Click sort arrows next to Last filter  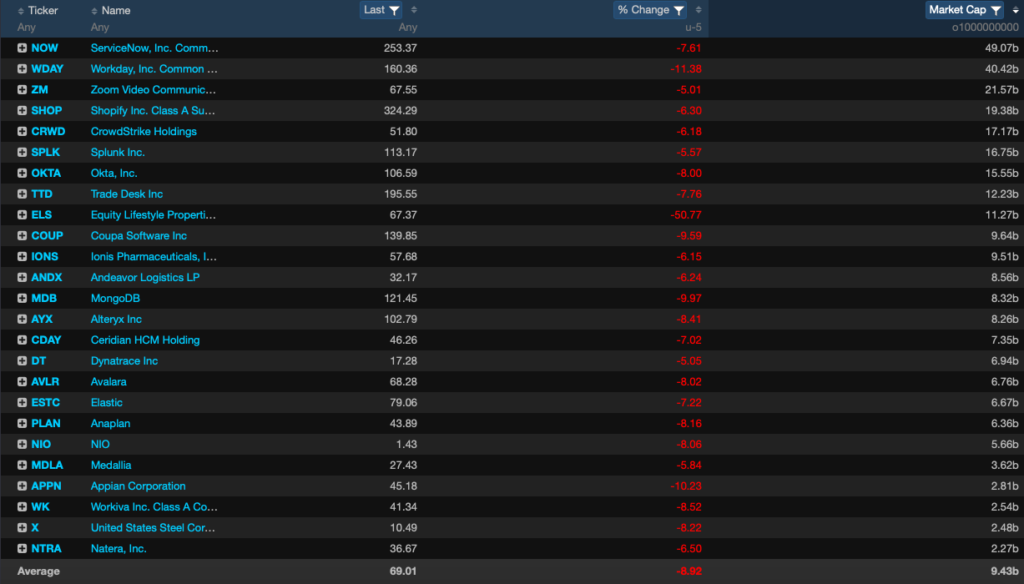pyautogui.click(x=414, y=10)
